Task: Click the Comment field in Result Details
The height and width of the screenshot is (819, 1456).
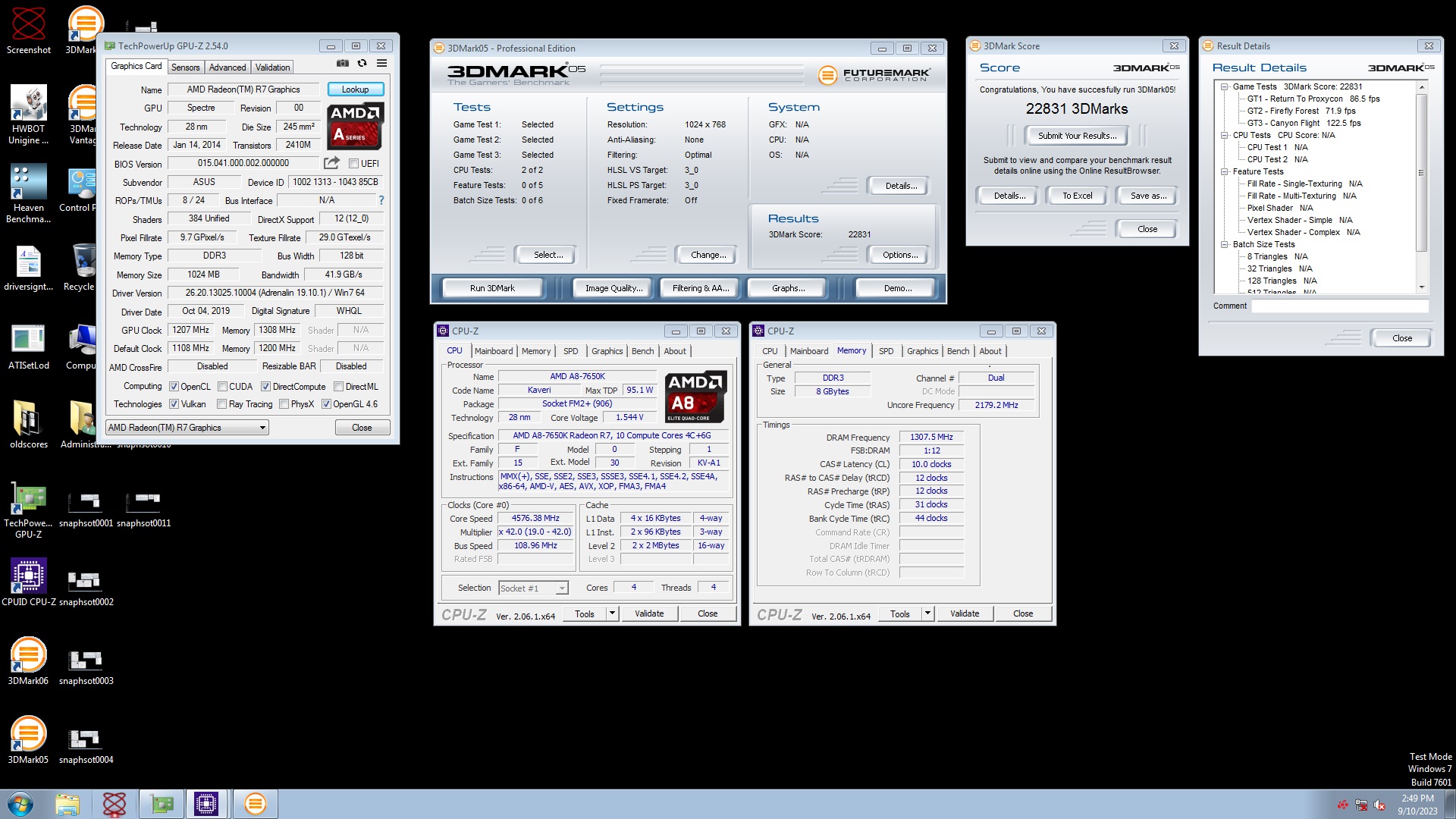Action: click(1339, 306)
